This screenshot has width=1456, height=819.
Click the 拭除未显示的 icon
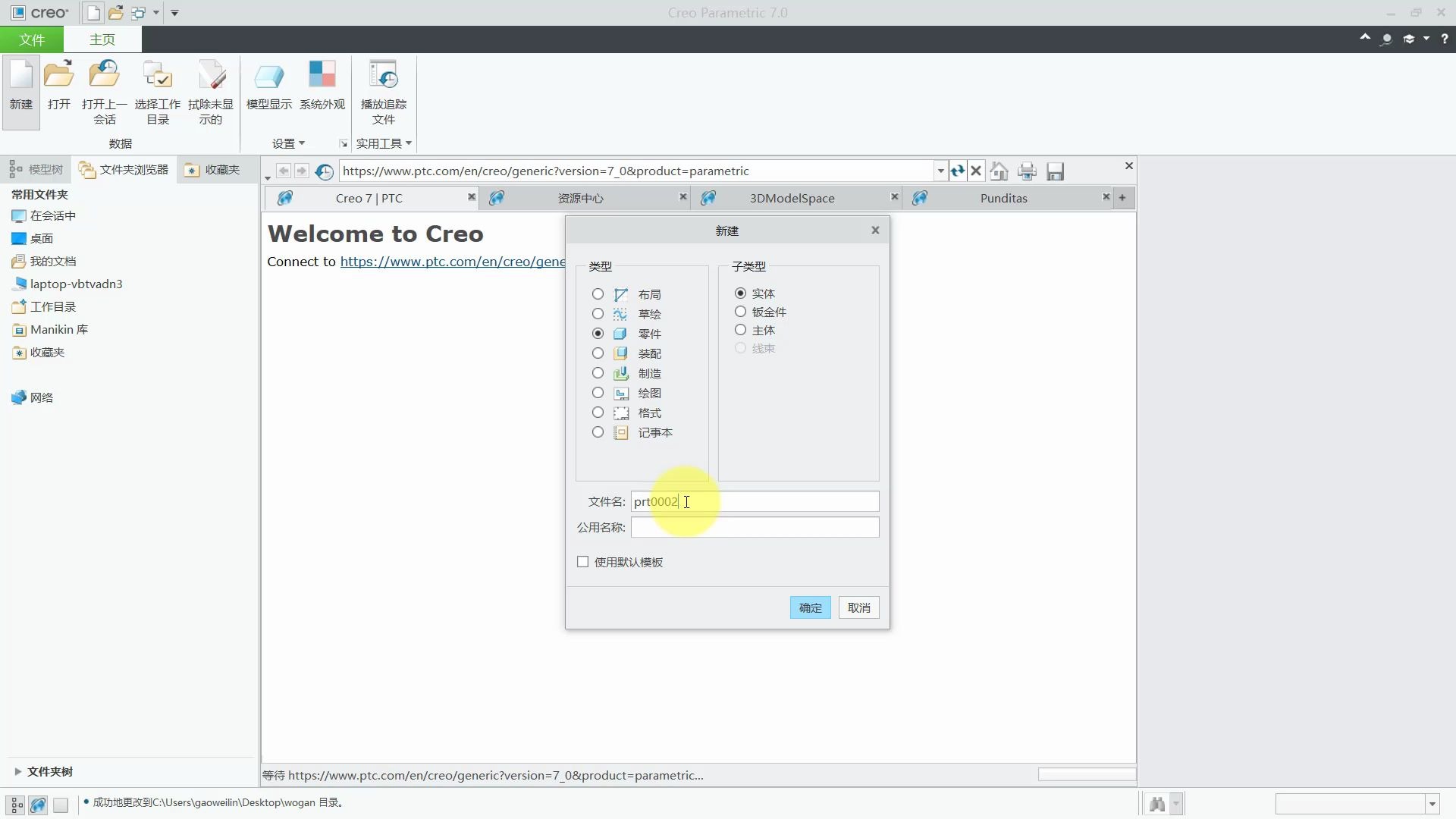point(211,91)
